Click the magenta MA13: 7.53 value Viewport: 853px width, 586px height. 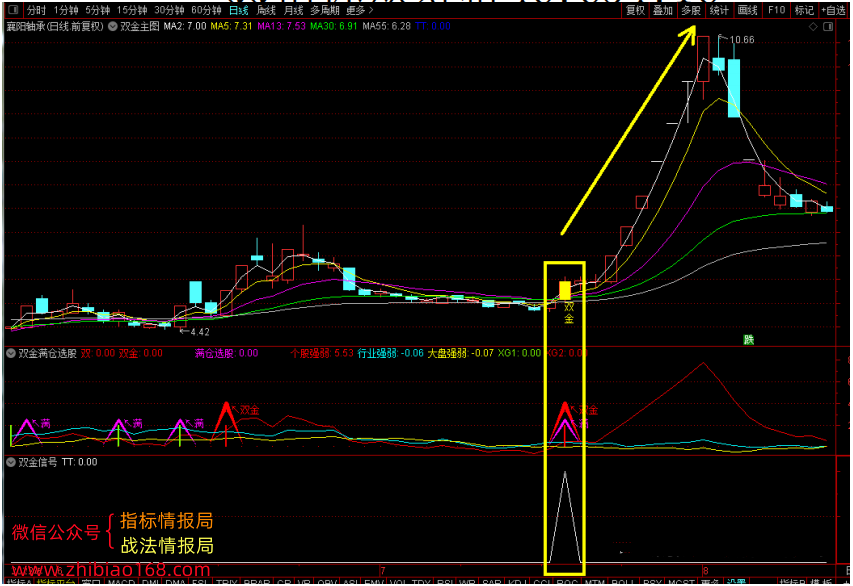pyautogui.click(x=281, y=26)
